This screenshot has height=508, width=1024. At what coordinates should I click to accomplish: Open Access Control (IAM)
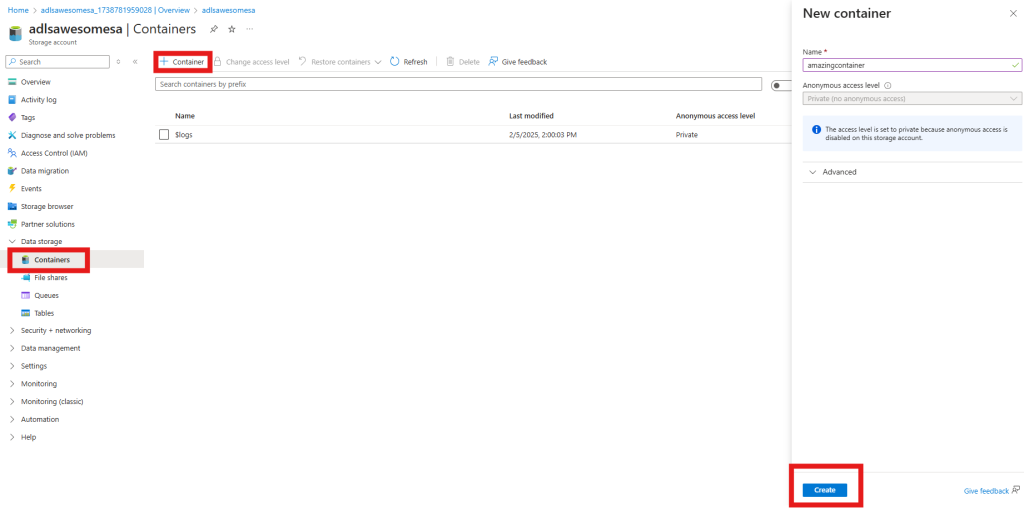(x=54, y=153)
